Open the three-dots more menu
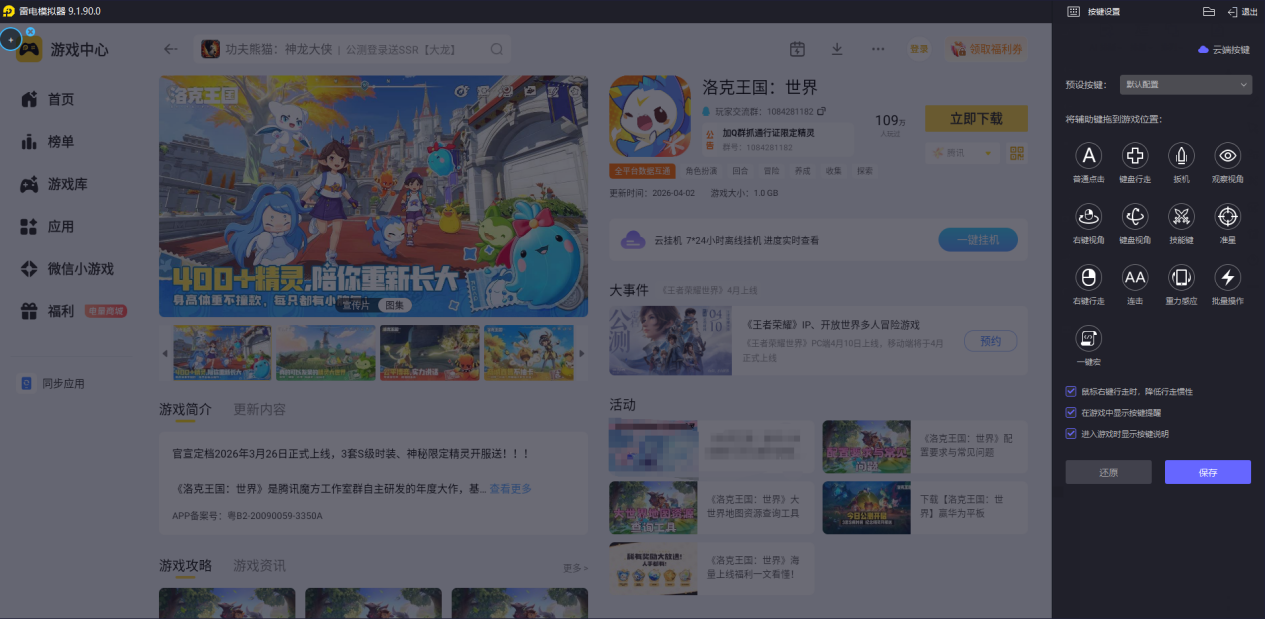The image size is (1265, 619). [x=878, y=49]
